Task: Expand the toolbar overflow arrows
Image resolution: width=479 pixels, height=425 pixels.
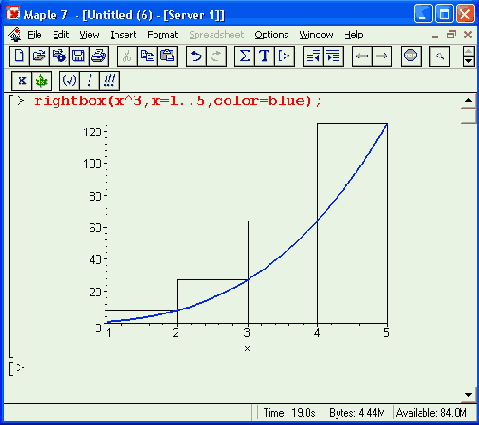Action: pos(469,57)
